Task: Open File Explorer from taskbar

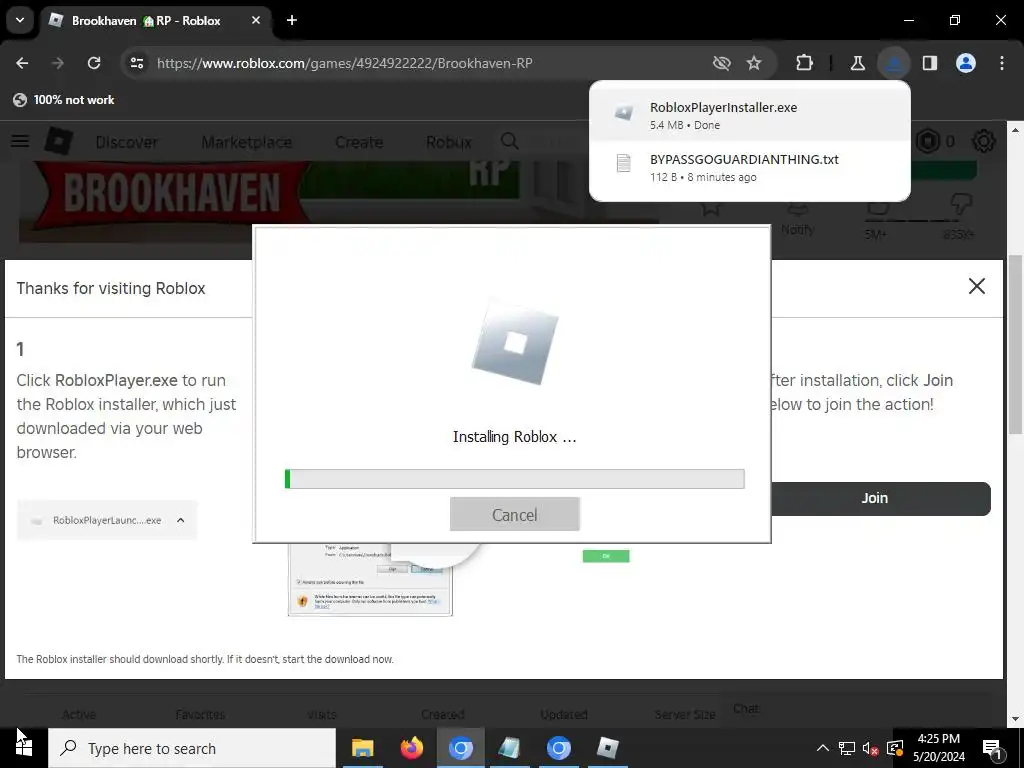Action: click(362, 748)
